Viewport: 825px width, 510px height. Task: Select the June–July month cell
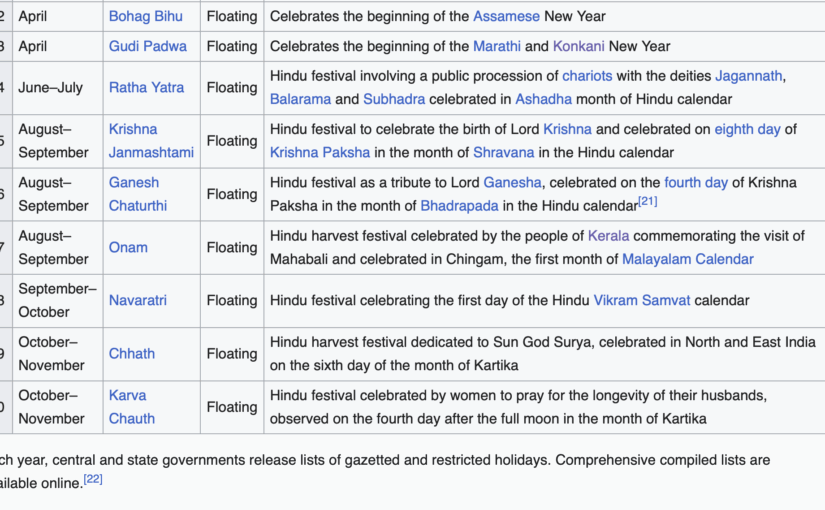tap(58, 87)
